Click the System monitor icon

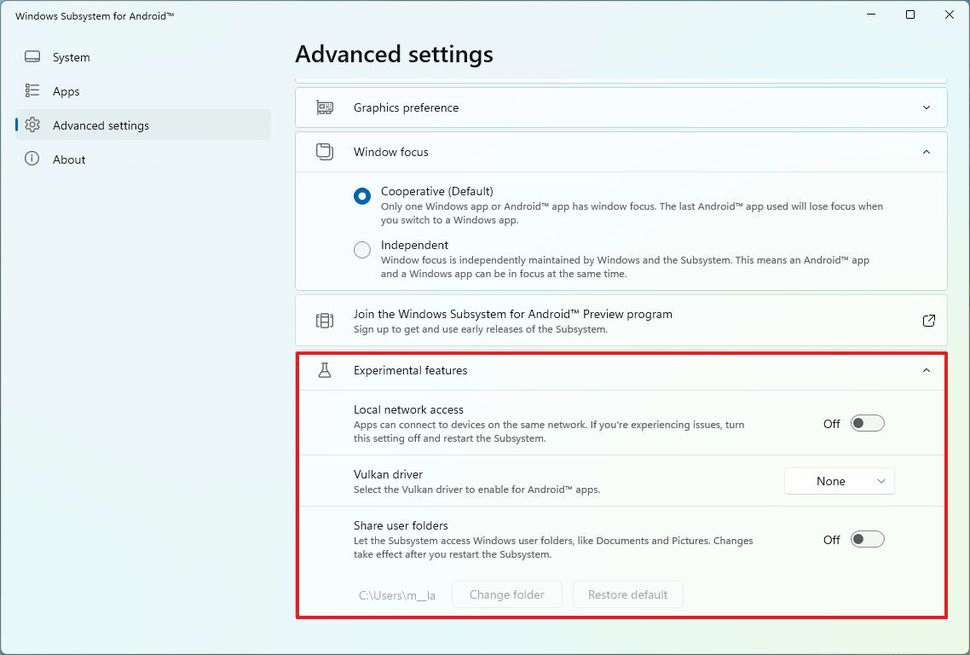tap(32, 57)
